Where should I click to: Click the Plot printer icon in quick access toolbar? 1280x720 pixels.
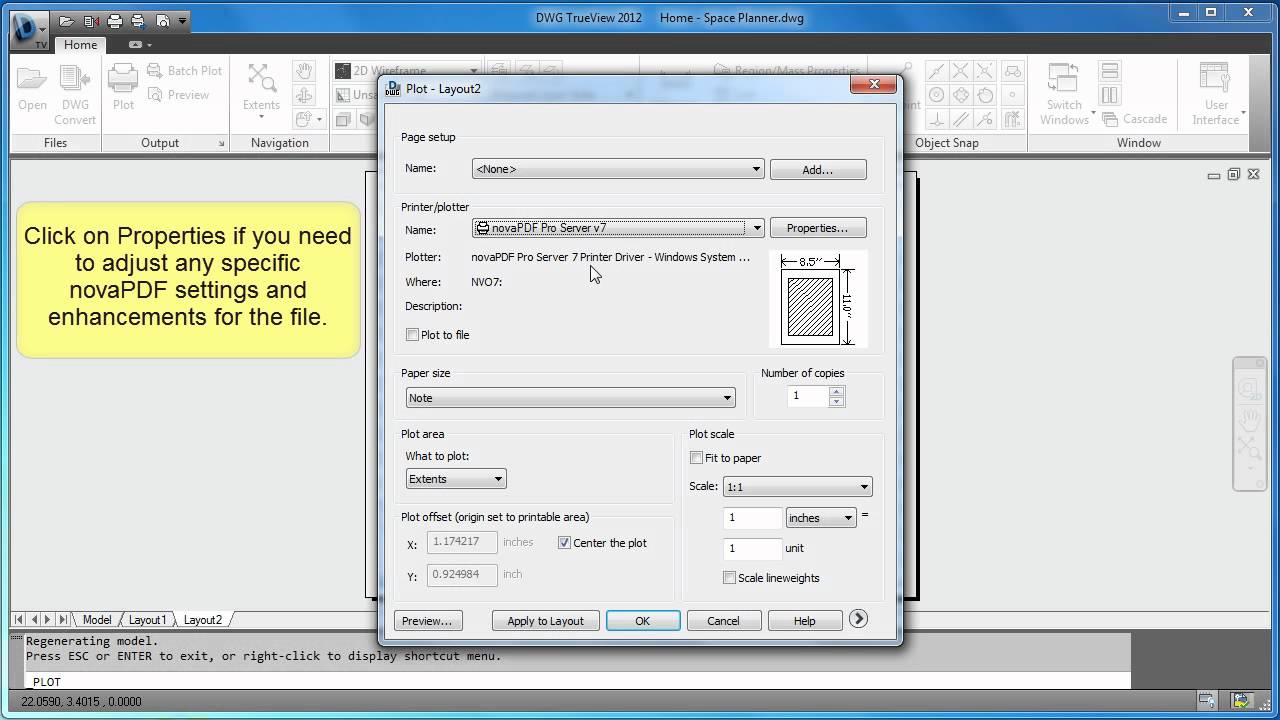115,19
